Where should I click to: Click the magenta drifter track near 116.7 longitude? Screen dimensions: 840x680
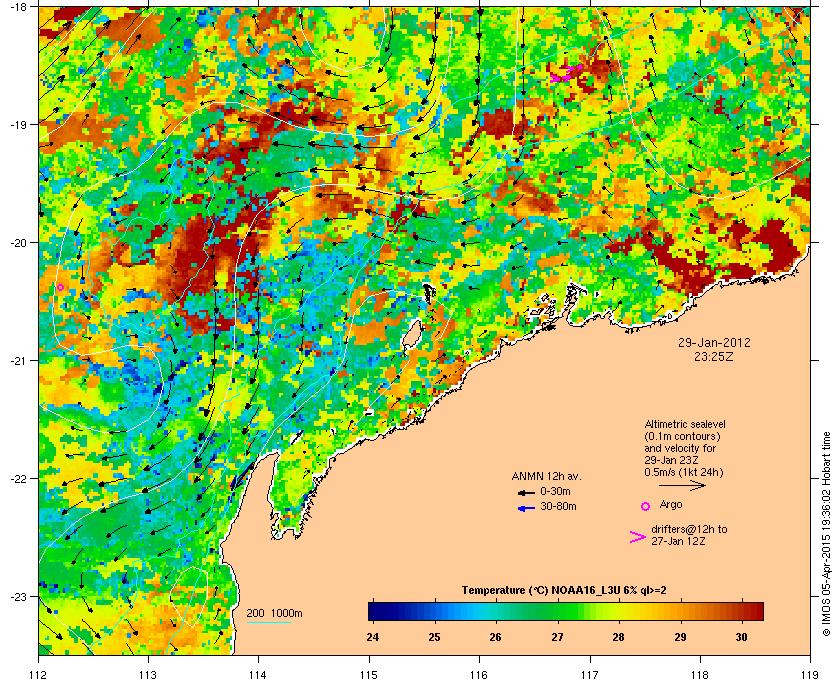pyautogui.click(x=567, y=73)
